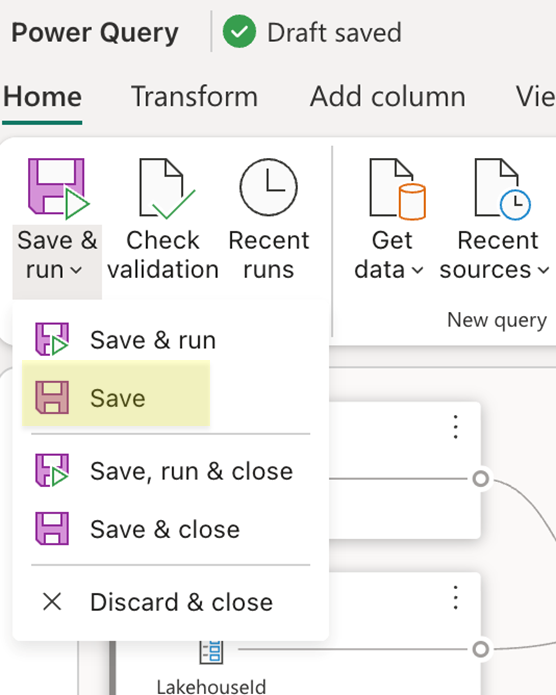Click the New query group label

click(x=497, y=320)
